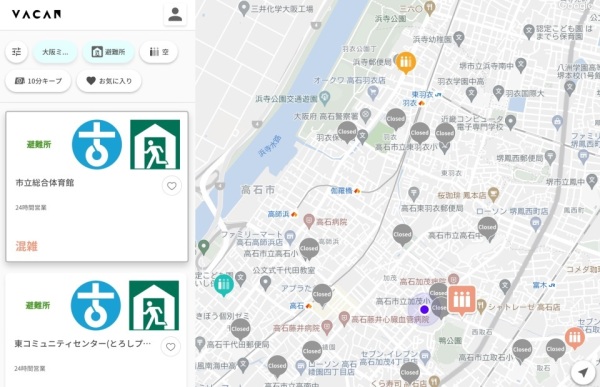This screenshot has height=387, width=600.
Task: Open the filter settings sliders button
Action: click(x=16, y=51)
